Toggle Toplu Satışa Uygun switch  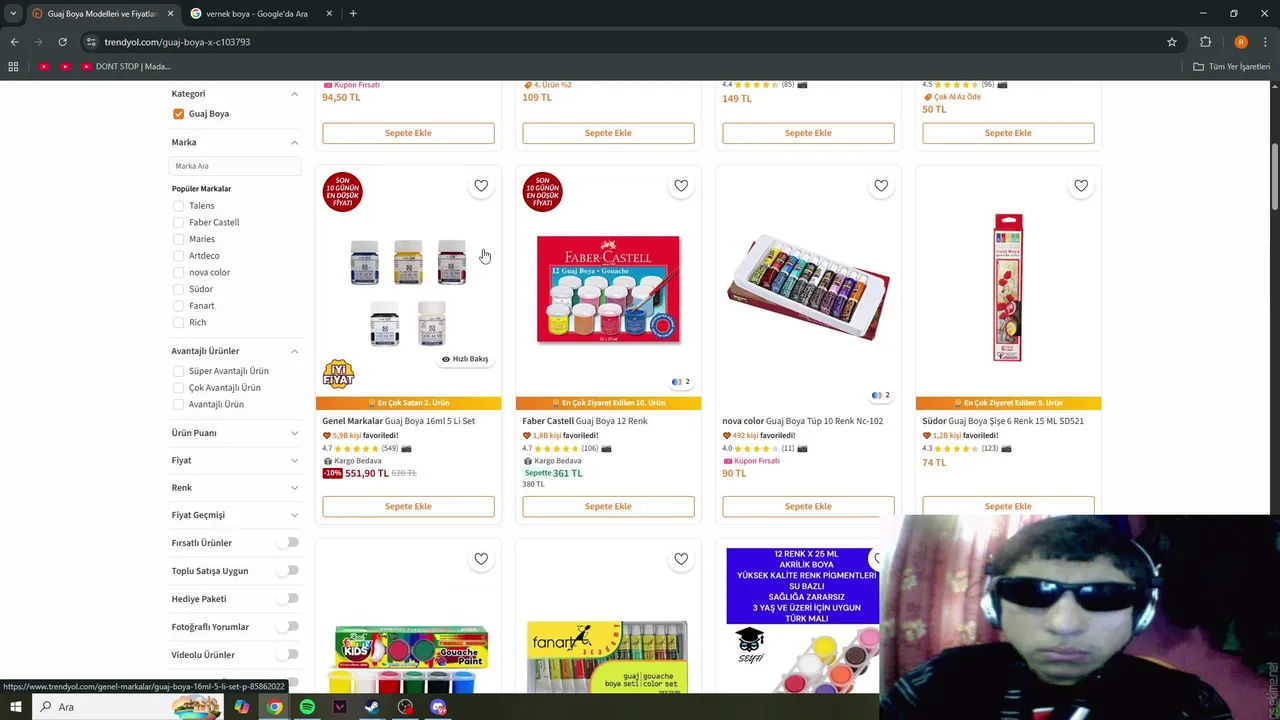(288, 571)
